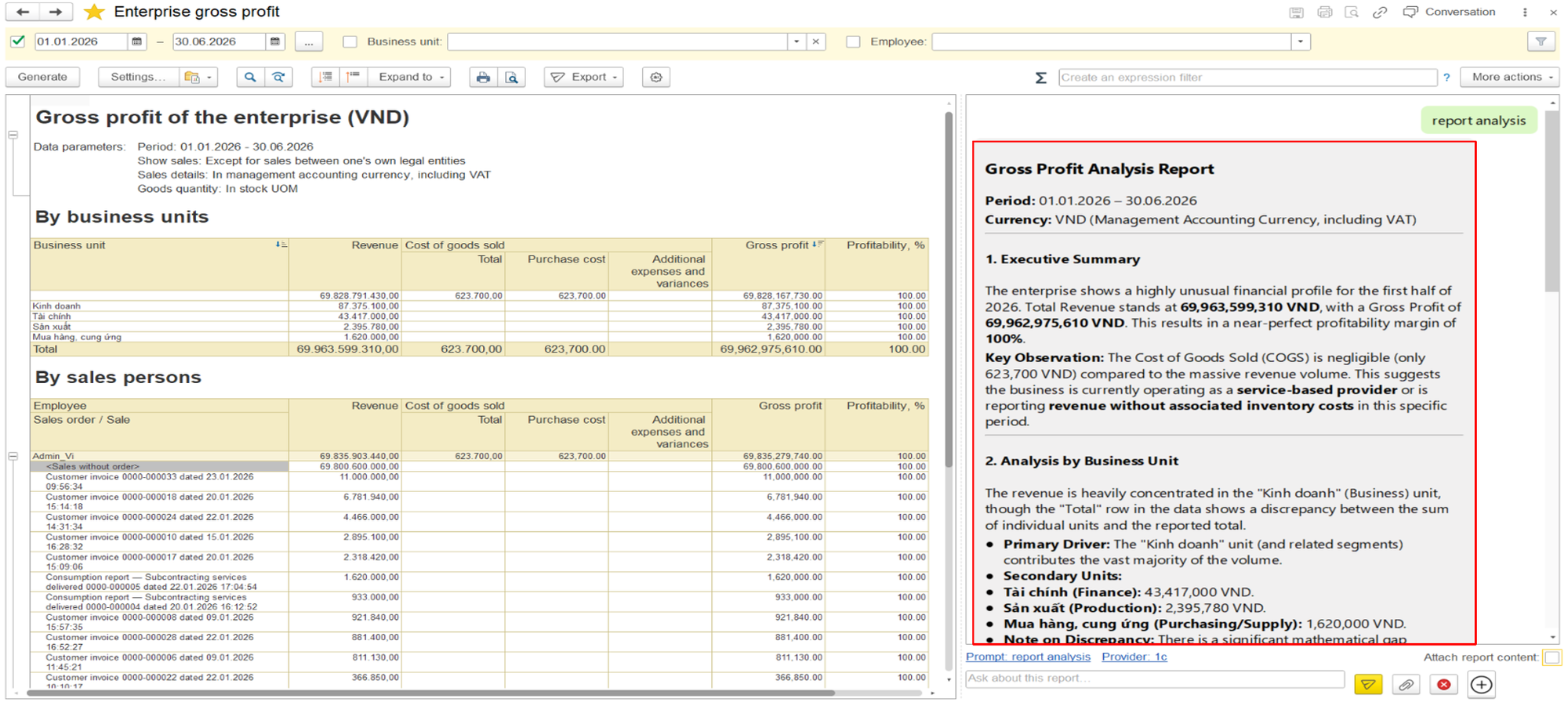Screen dimensions: 1568x702
Task: Attach a file with the paperclip icon
Action: pyautogui.click(x=1406, y=684)
